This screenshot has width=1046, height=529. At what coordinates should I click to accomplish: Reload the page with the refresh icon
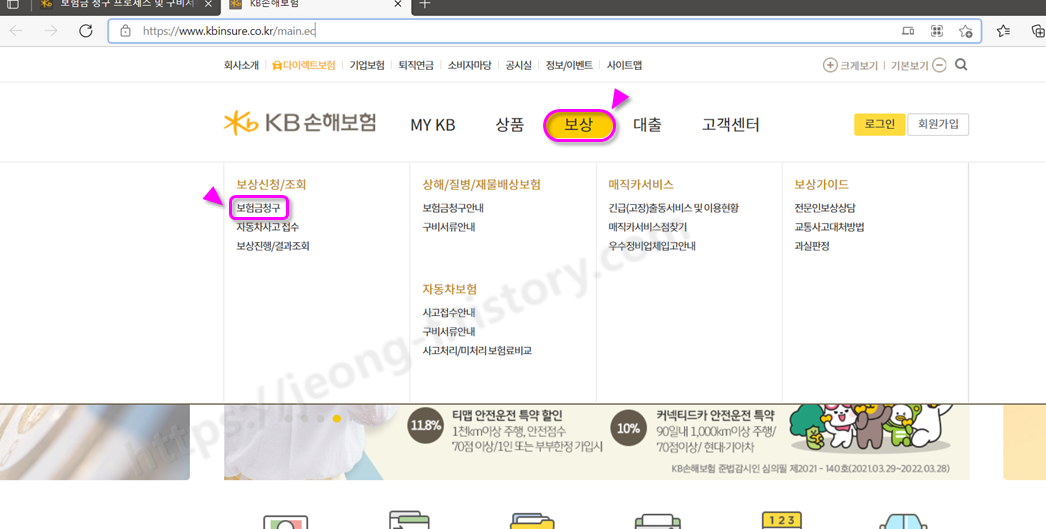(85, 31)
